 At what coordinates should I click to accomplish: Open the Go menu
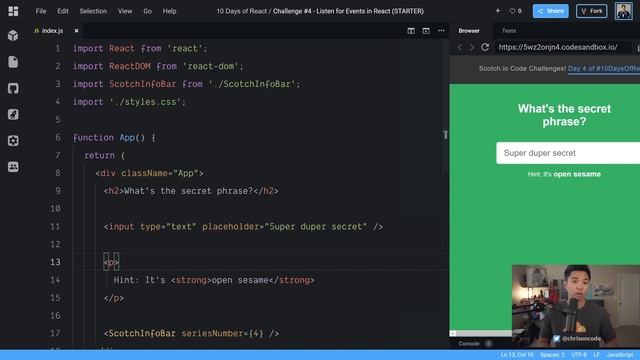(147, 11)
